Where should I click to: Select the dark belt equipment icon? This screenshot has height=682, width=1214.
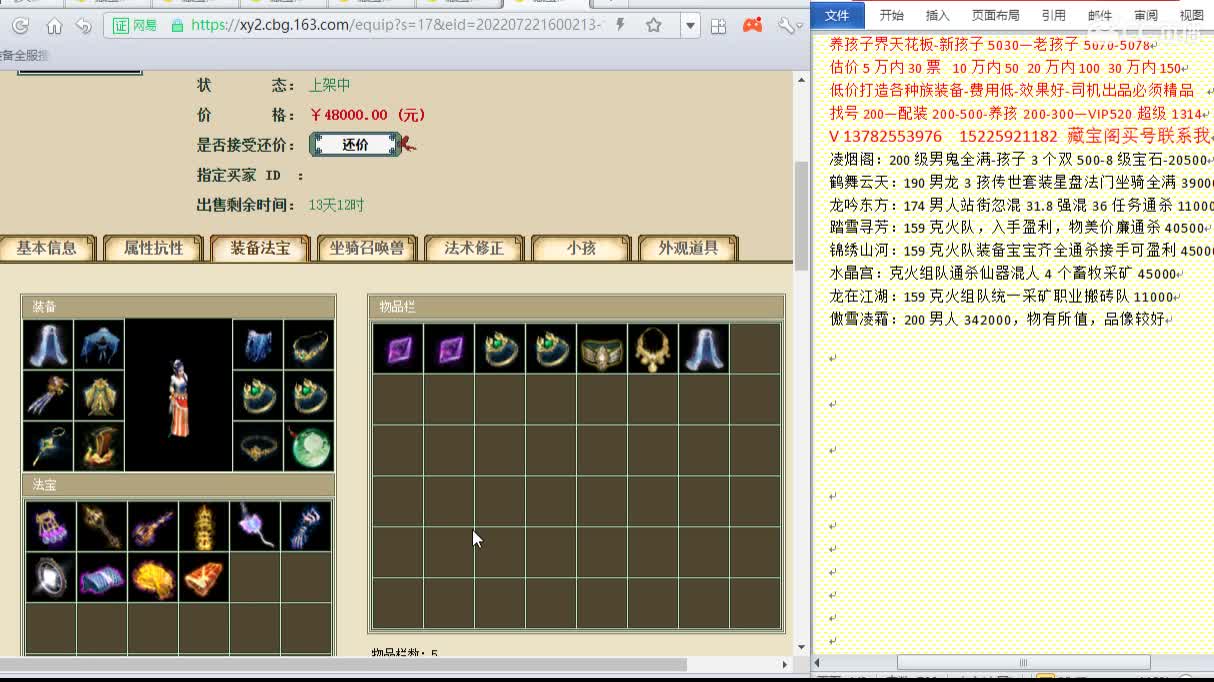pos(258,447)
